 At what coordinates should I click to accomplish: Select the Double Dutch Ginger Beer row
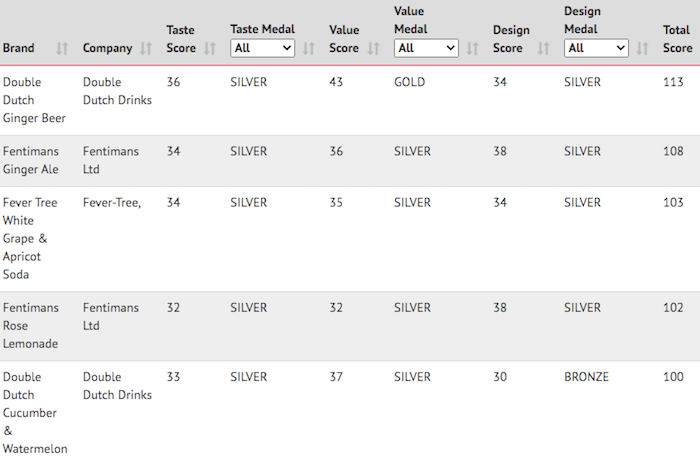click(x=350, y=100)
